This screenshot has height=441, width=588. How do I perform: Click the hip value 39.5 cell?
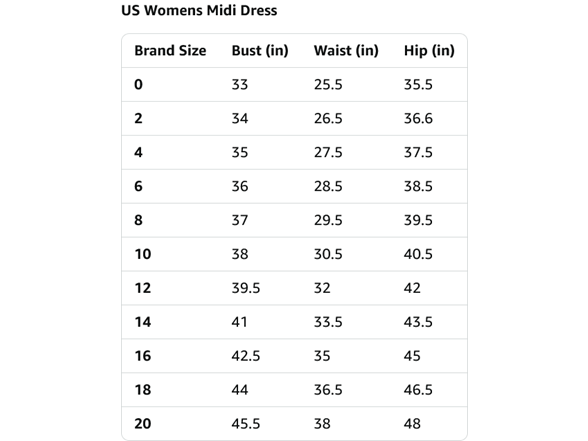click(x=418, y=220)
